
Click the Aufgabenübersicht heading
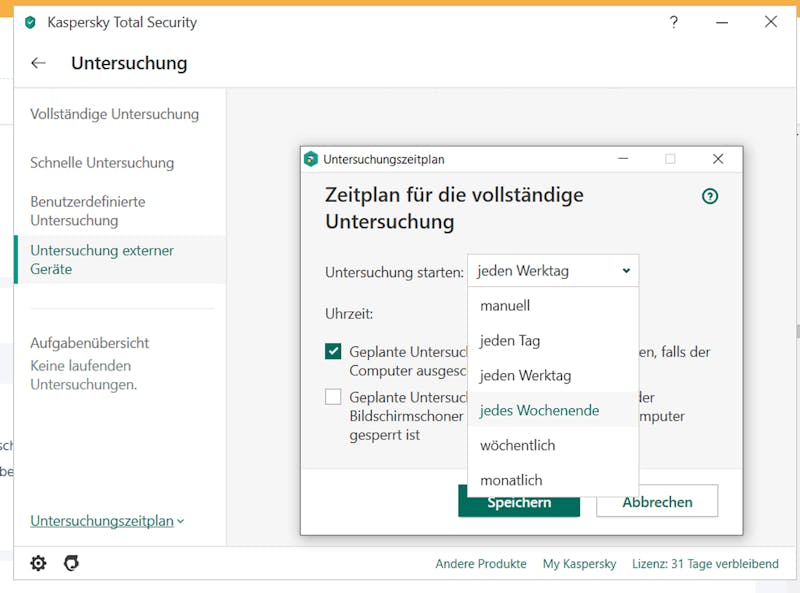(90, 343)
